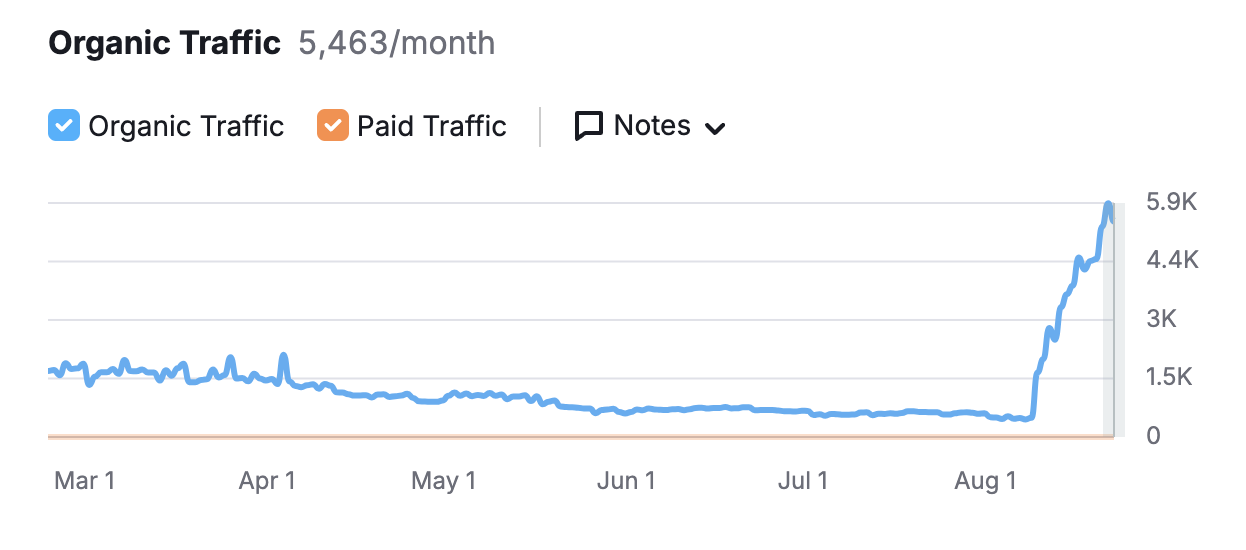Click the 1.5K y-axis label
This screenshot has width=1246, height=550.
tap(1172, 378)
